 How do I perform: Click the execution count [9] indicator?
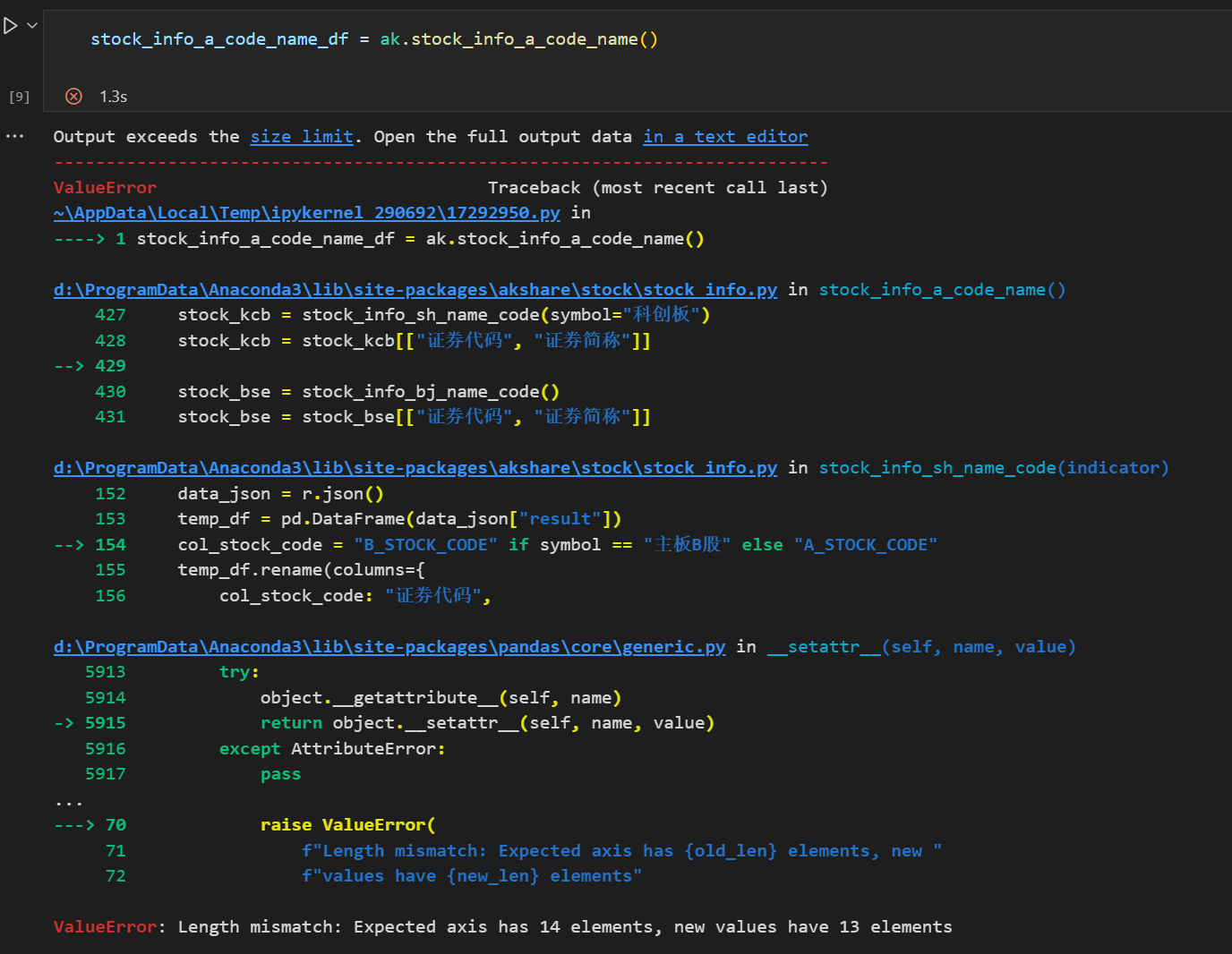point(19,97)
